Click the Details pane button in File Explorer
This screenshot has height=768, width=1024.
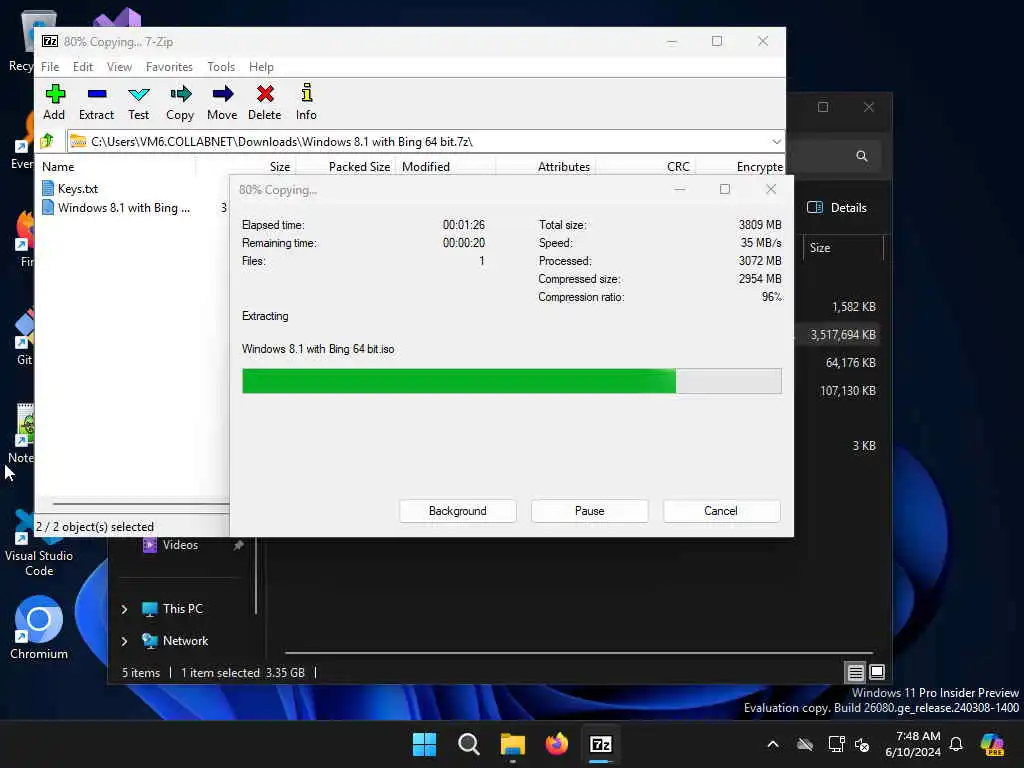837,208
